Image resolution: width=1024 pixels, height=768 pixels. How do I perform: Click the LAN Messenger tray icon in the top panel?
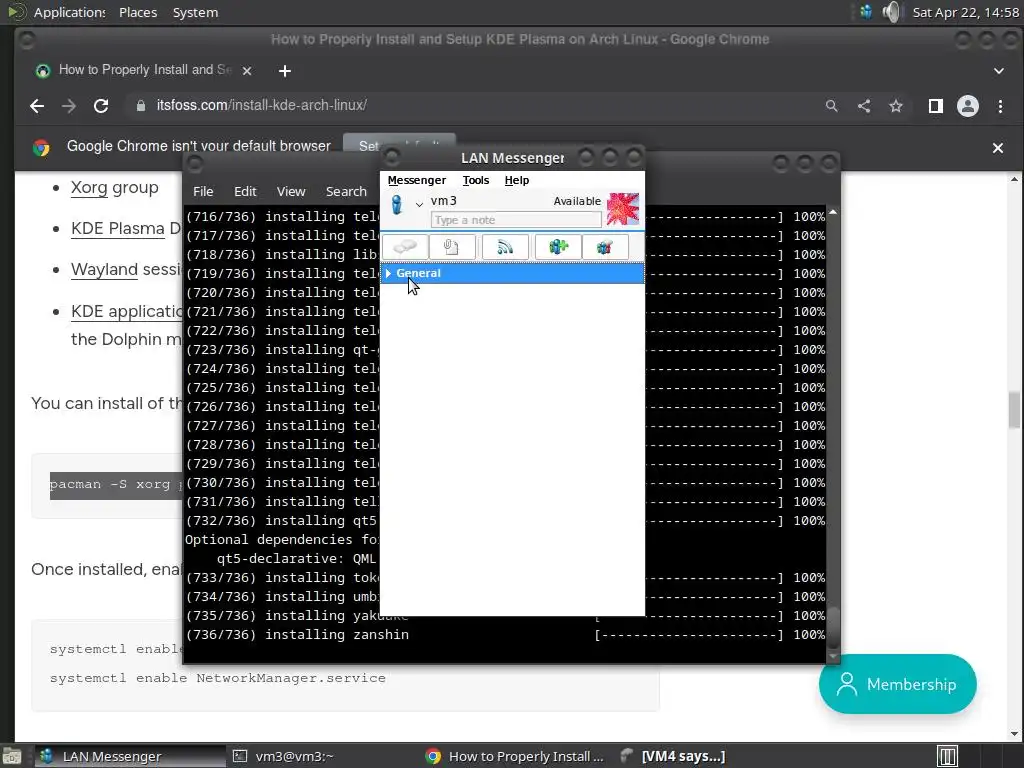(866, 12)
